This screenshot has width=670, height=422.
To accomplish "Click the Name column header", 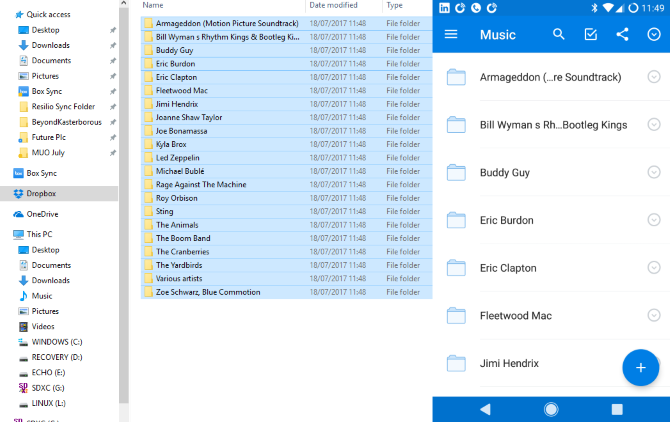I will [154, 6].
